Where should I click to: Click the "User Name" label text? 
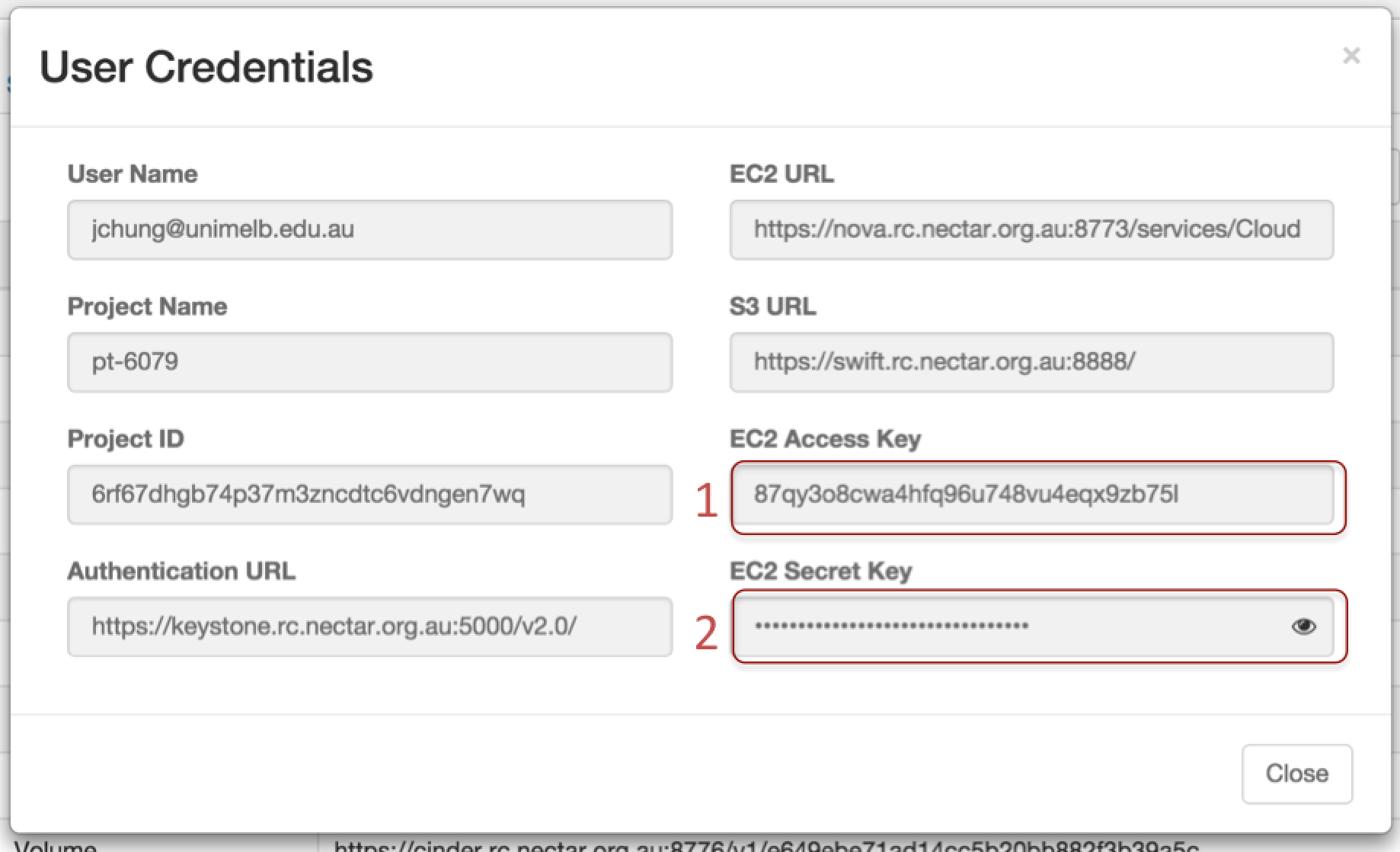[x=133, y=174]
